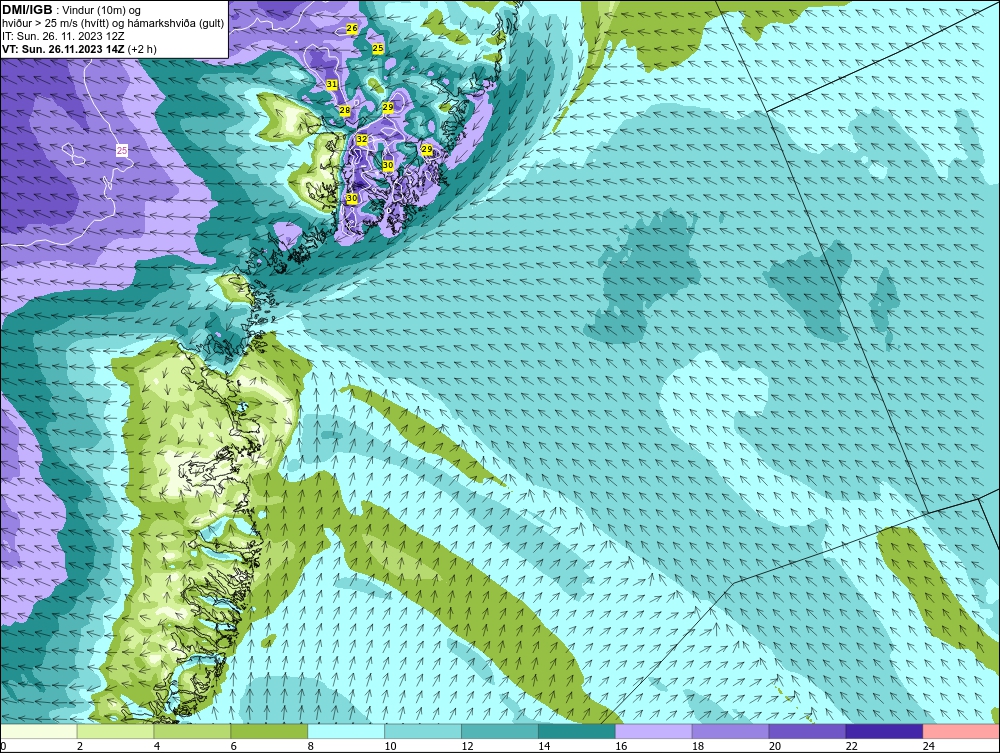Click the legend scale number 2
This screenshot has width=1000, height=753.
[x=80, y=746]
